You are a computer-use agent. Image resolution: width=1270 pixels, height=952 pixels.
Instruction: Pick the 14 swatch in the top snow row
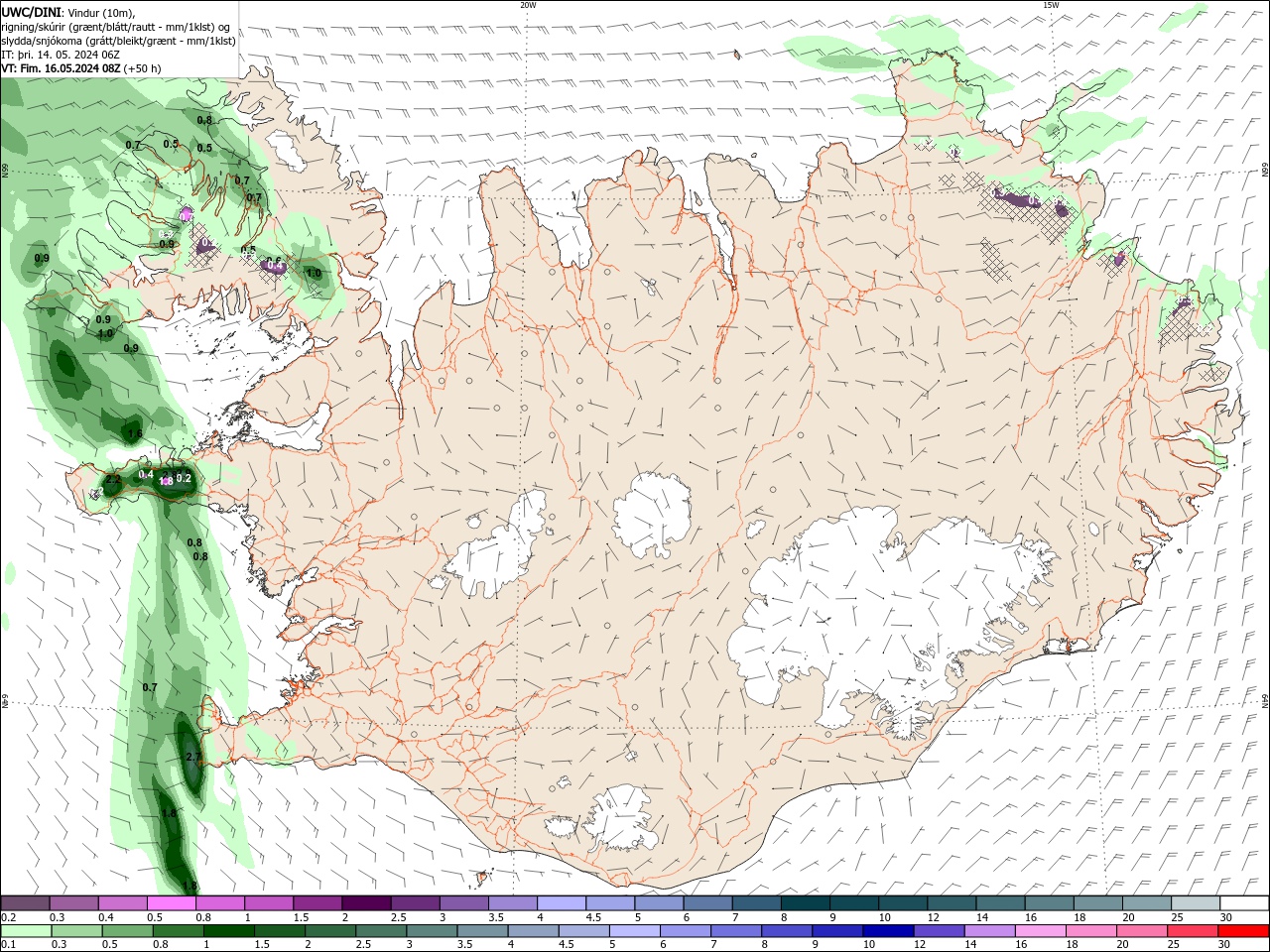(1000, 903)
